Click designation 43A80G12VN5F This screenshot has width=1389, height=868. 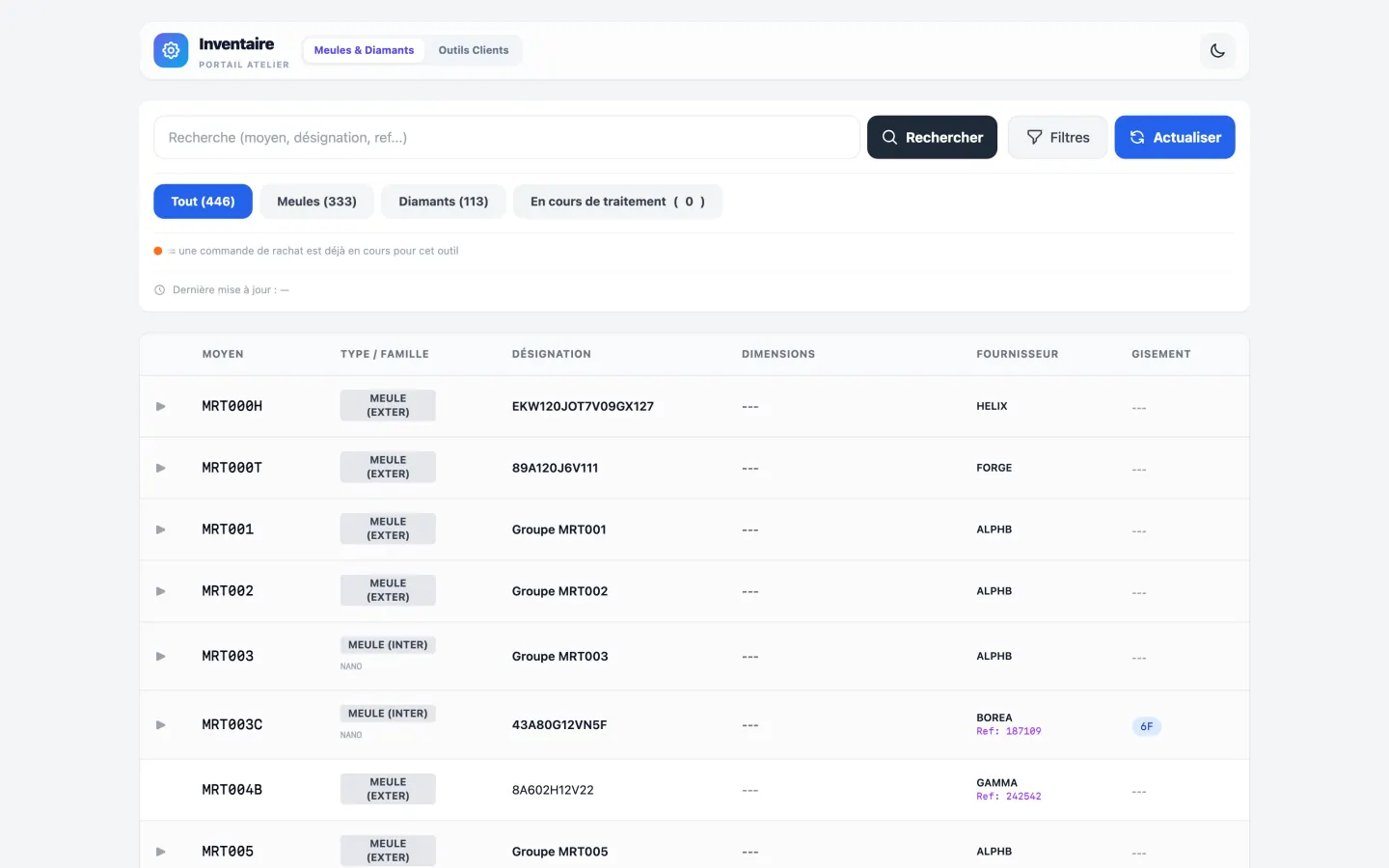tap(559, 724)
